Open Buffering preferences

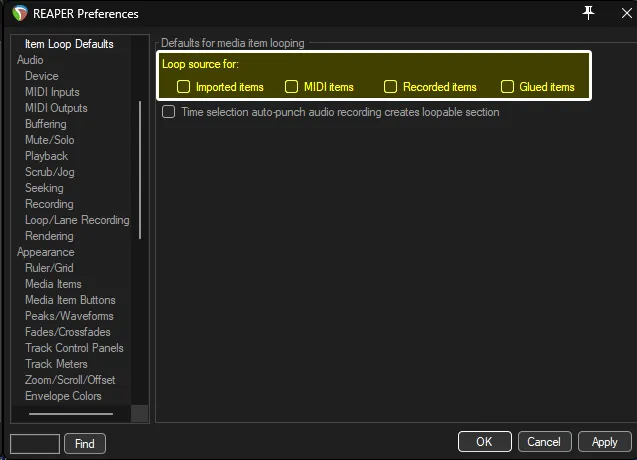(46, 124)
